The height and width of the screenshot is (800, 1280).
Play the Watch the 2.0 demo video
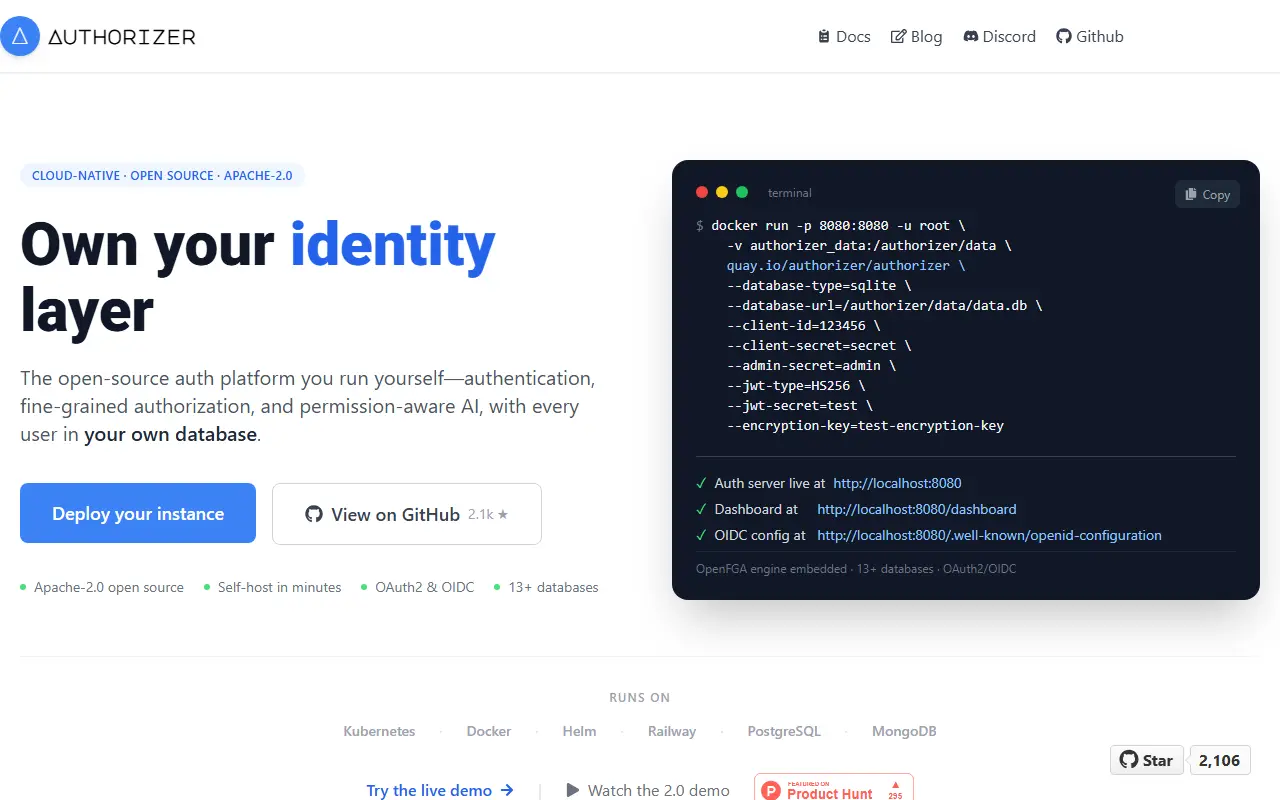click(x=648, y=790)
